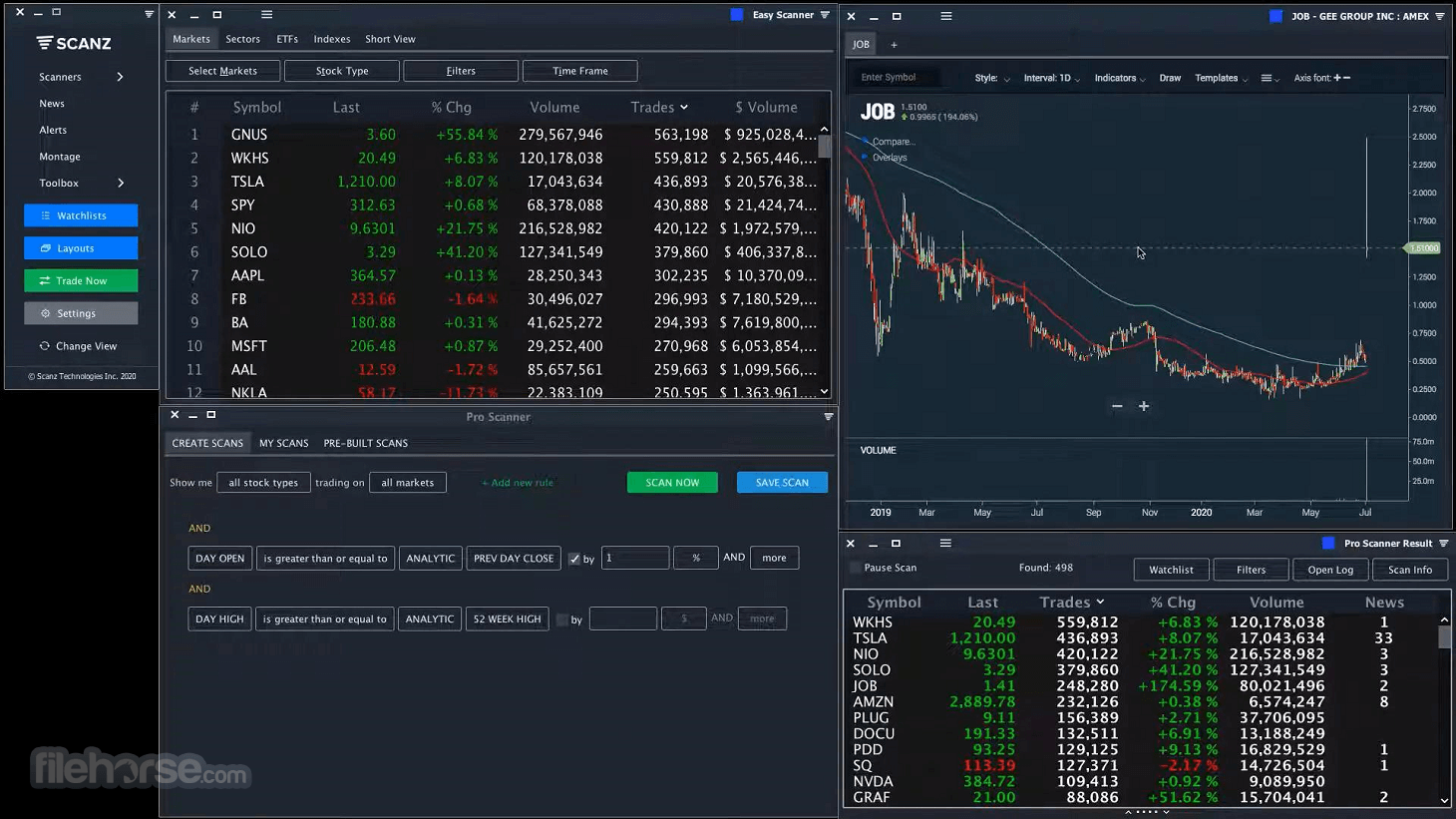Open JOB chart window hamburger menu
This screenshot has width=1456, height=819.
[x=945, y=16]
